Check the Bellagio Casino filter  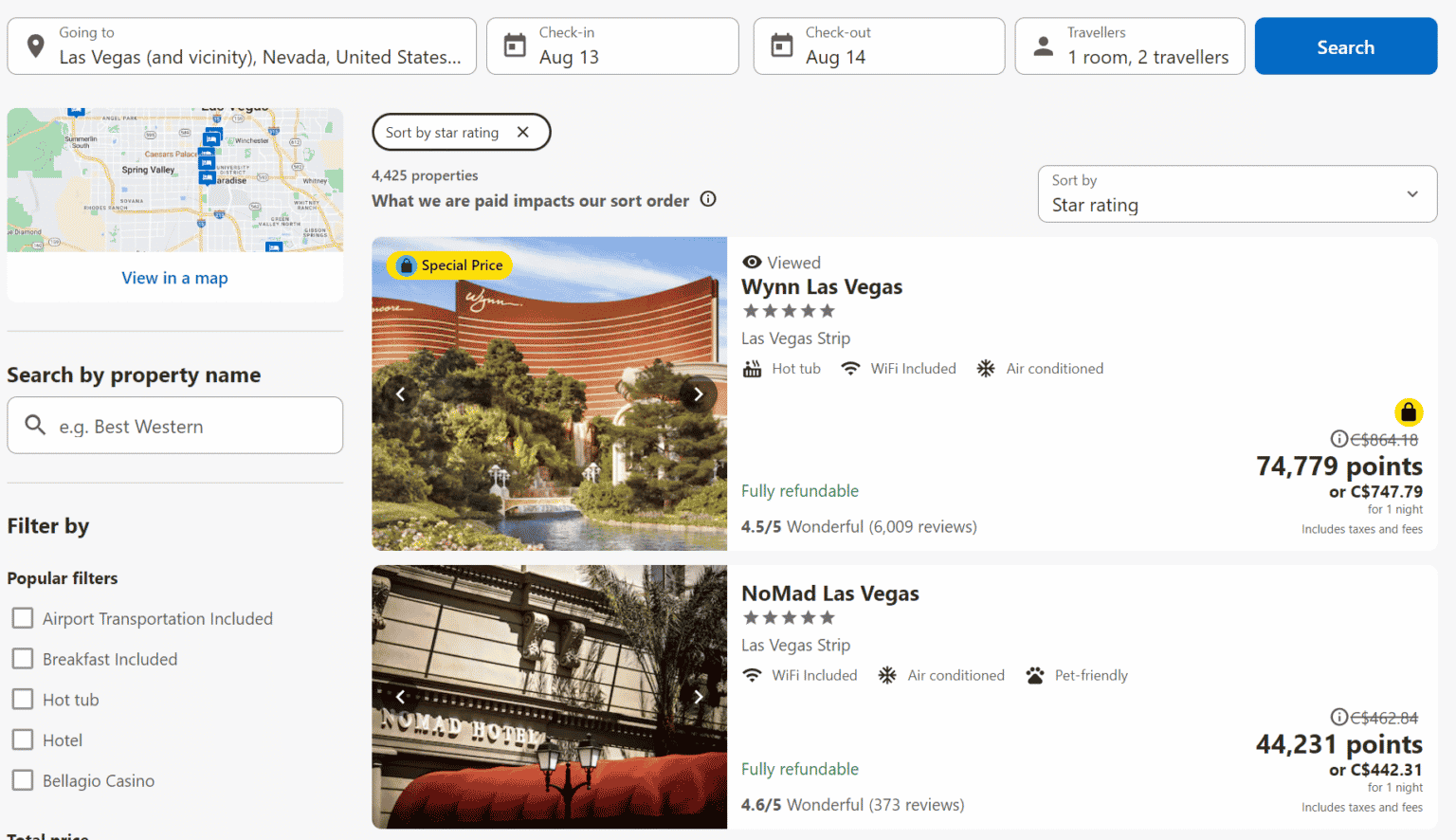pos(23,780)
